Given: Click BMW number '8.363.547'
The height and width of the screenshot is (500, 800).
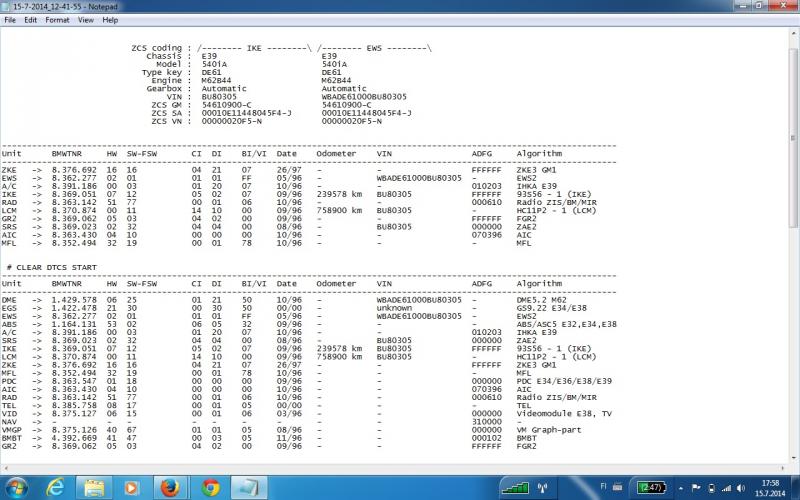Looking at the screenshot, I should [74, 381].
